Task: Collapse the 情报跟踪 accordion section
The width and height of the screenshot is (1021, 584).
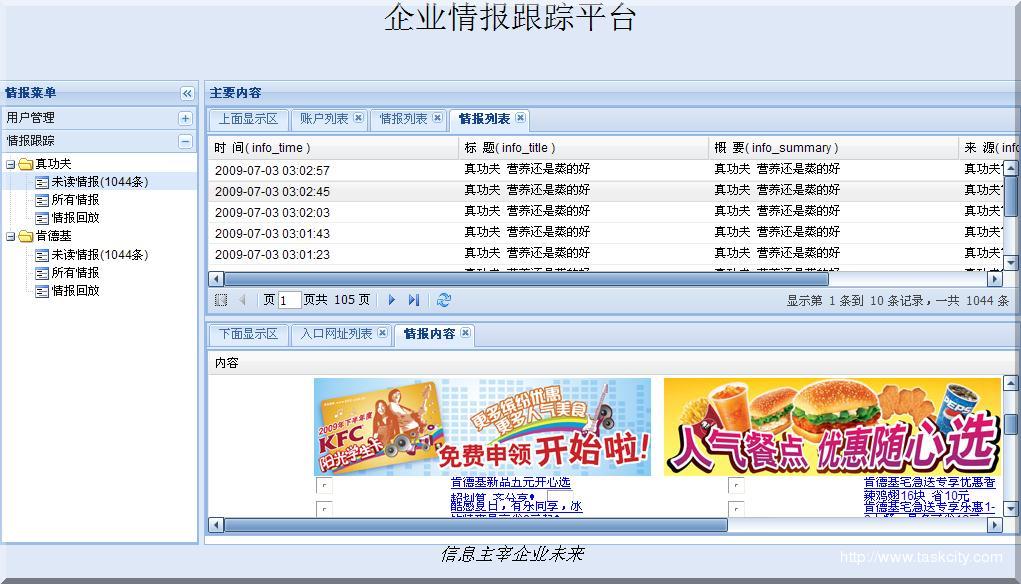Action: coord(185,142)
